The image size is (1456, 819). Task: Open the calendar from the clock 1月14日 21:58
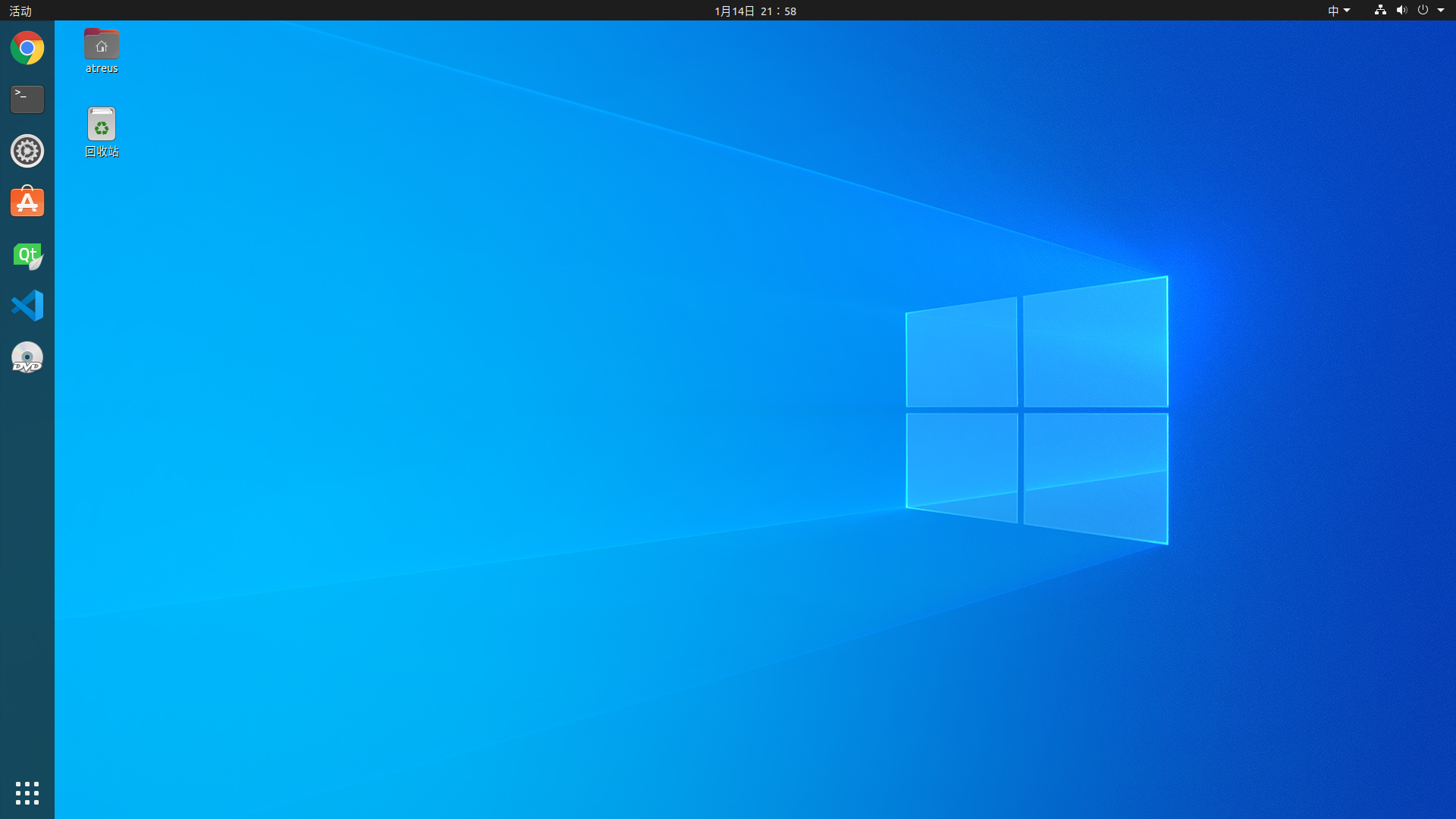pos(755,11)
